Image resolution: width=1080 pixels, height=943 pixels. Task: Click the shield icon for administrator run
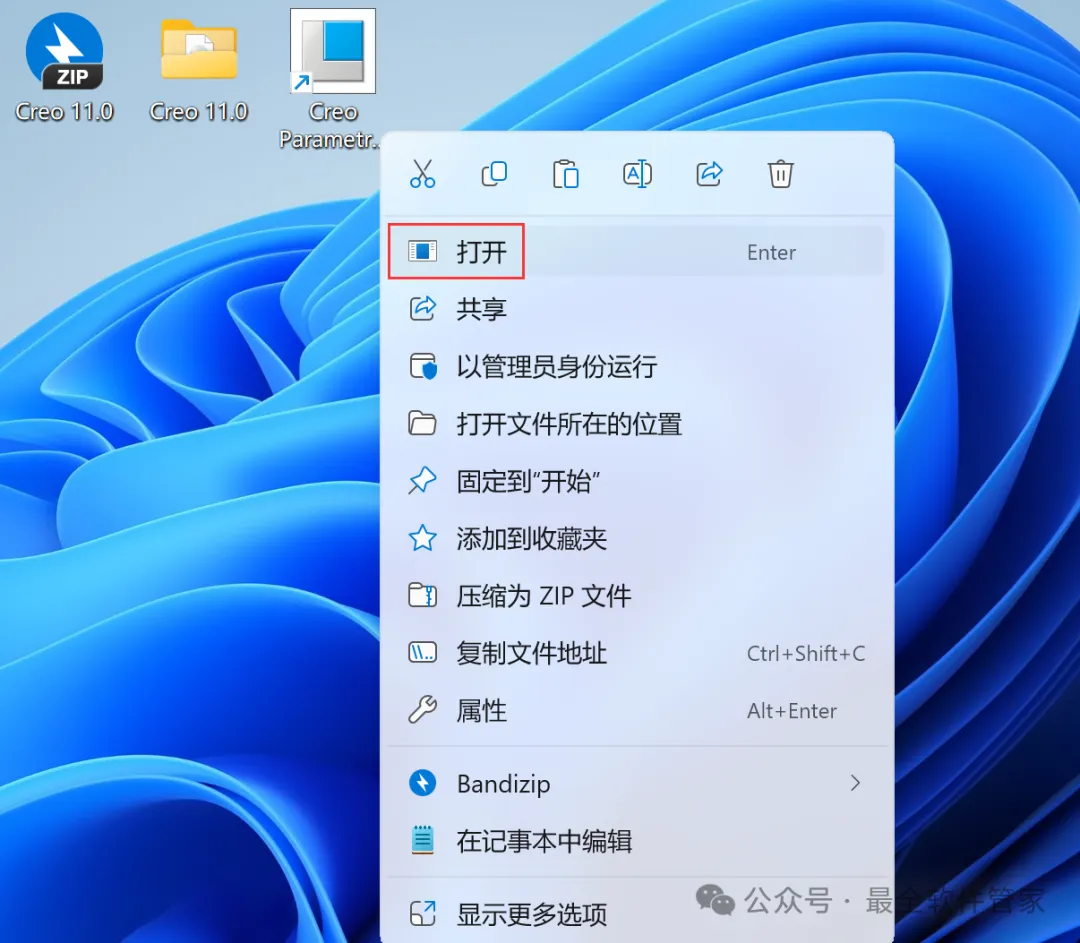tap(422, 366)
